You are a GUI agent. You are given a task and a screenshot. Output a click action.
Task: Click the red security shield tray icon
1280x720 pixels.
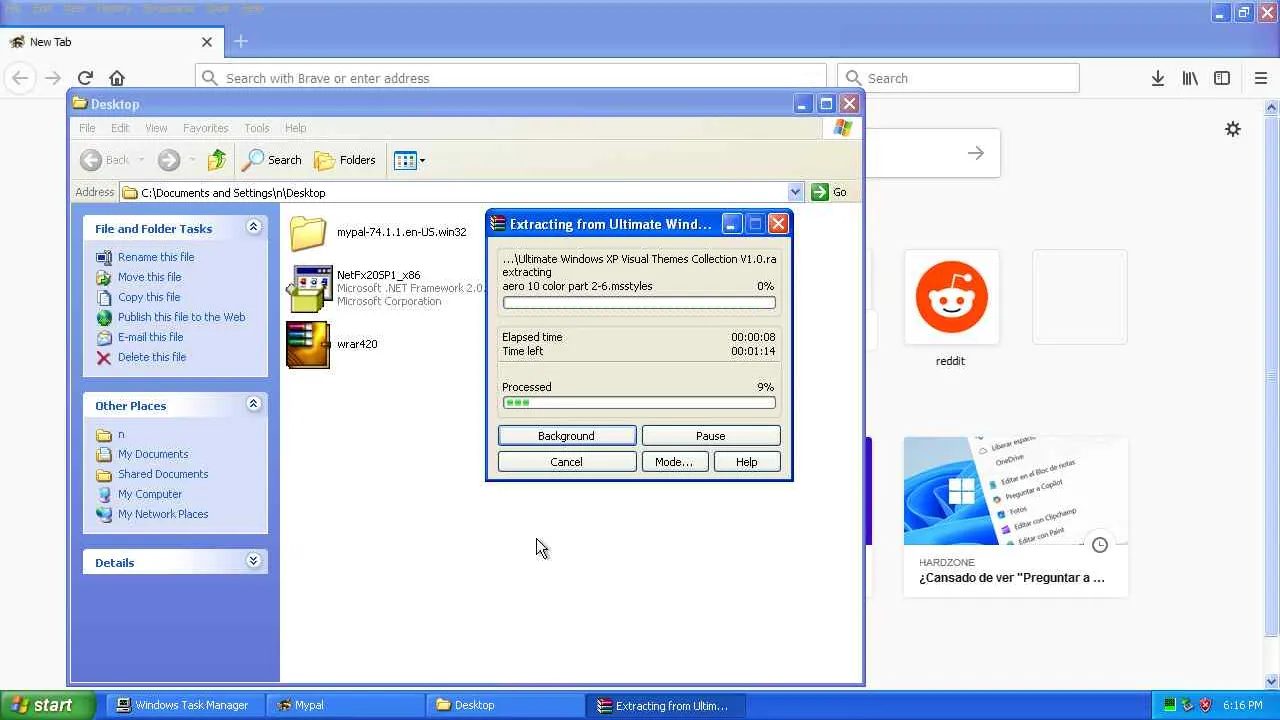pos(1205,705)
